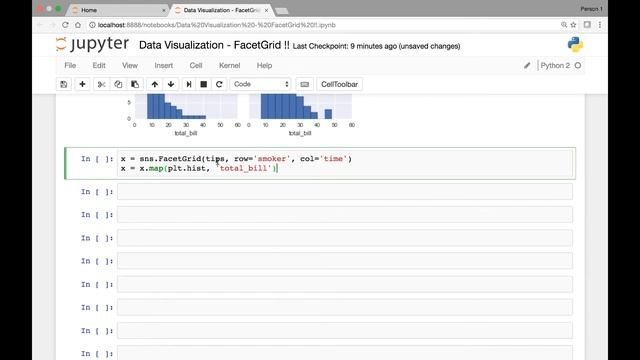Click the Python logo
Viewport: 640px width, 360px height.
pos(575,44)
